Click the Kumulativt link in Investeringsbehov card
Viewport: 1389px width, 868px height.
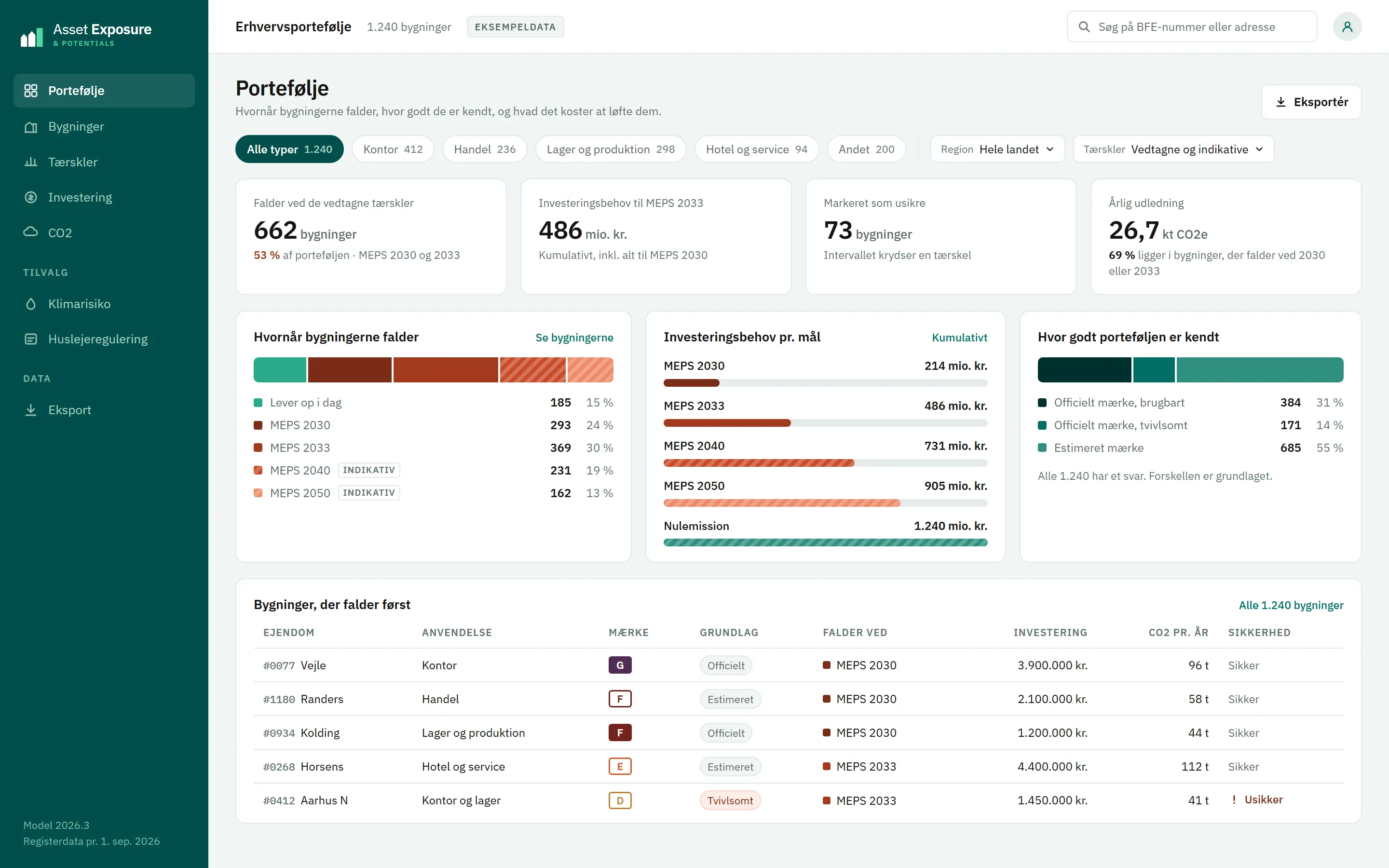pos(959,338)
